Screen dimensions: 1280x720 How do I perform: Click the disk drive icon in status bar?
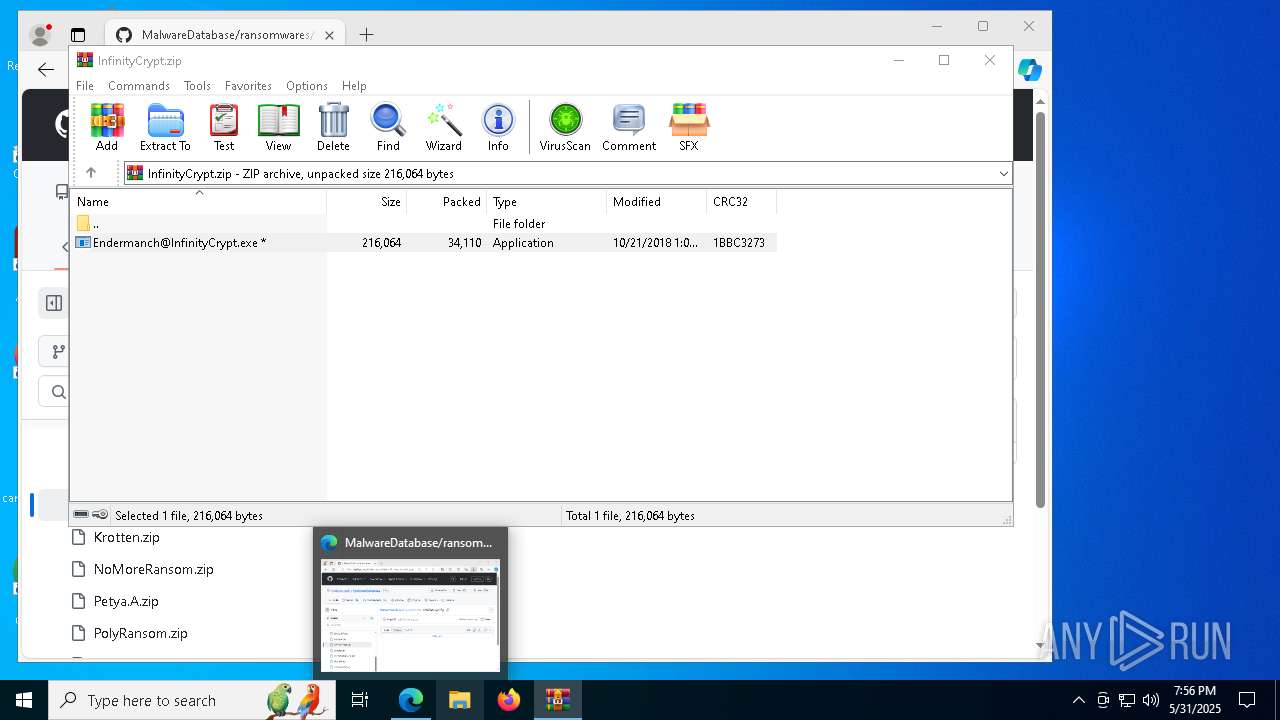coord(81,515)
